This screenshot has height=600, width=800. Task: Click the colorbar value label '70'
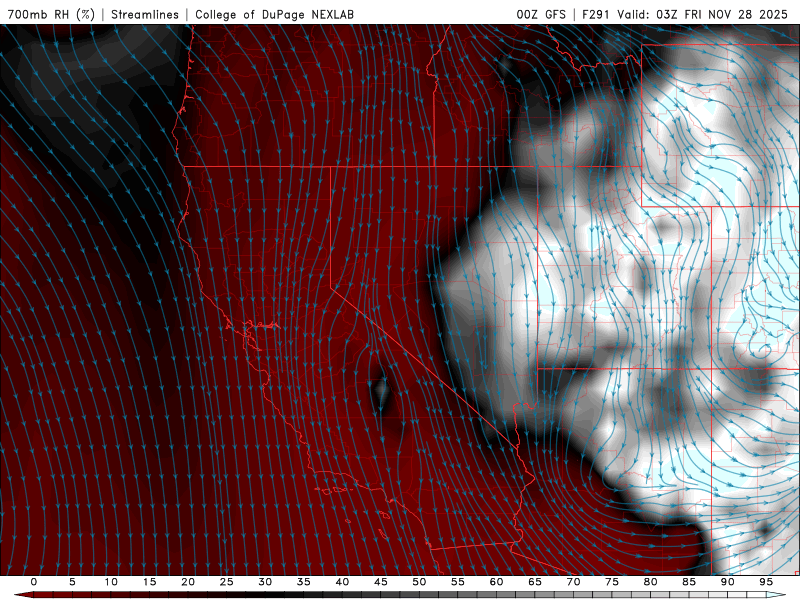[573, 582]
